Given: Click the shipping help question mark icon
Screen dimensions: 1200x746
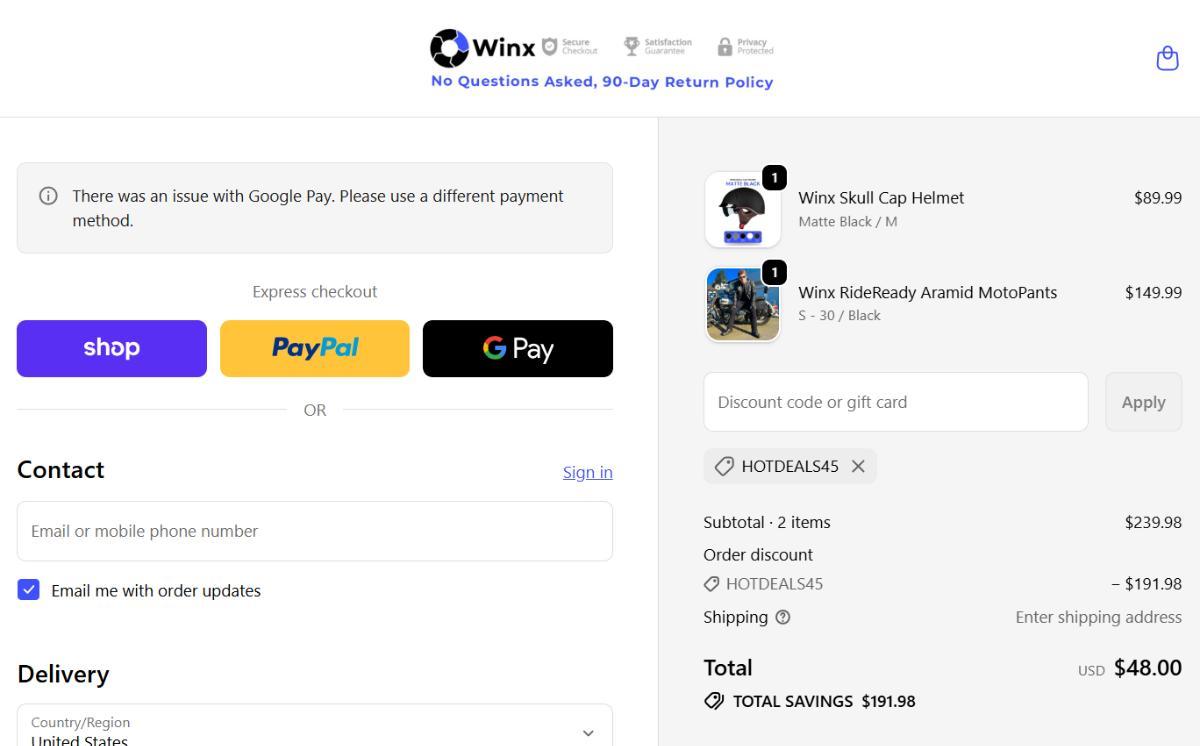Looking at the screenshot, I should (x=783, y=618).
